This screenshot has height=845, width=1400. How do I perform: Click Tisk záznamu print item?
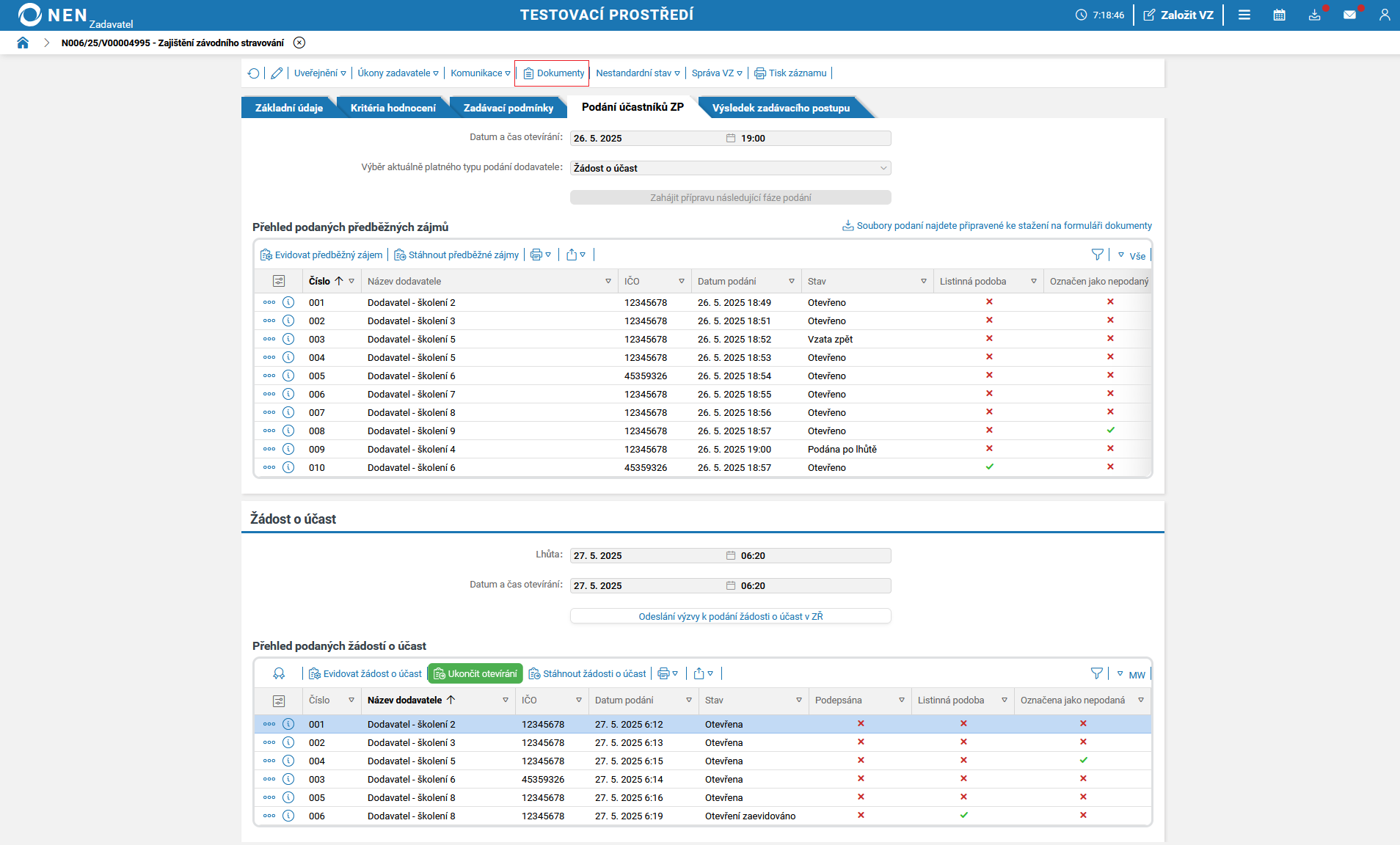790,73
